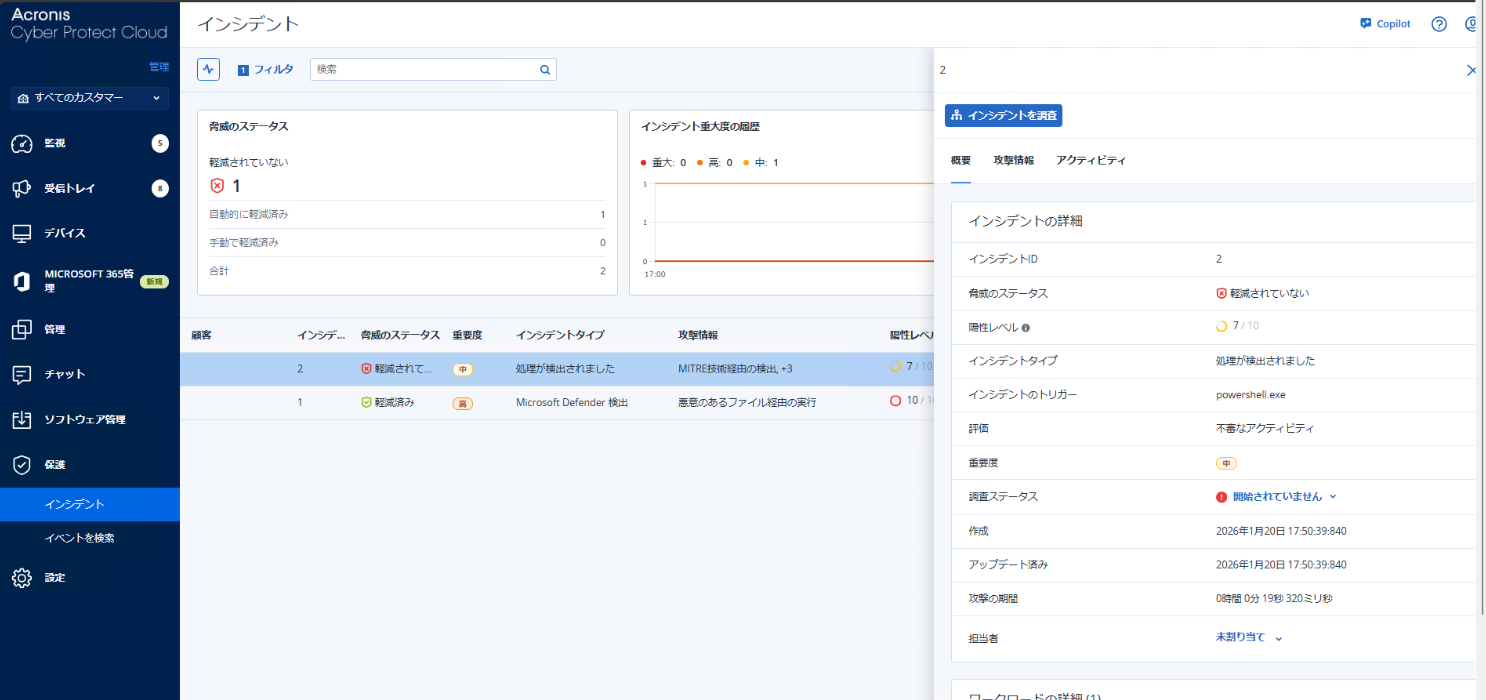Open the フィルタ filter options

[266, 69]
